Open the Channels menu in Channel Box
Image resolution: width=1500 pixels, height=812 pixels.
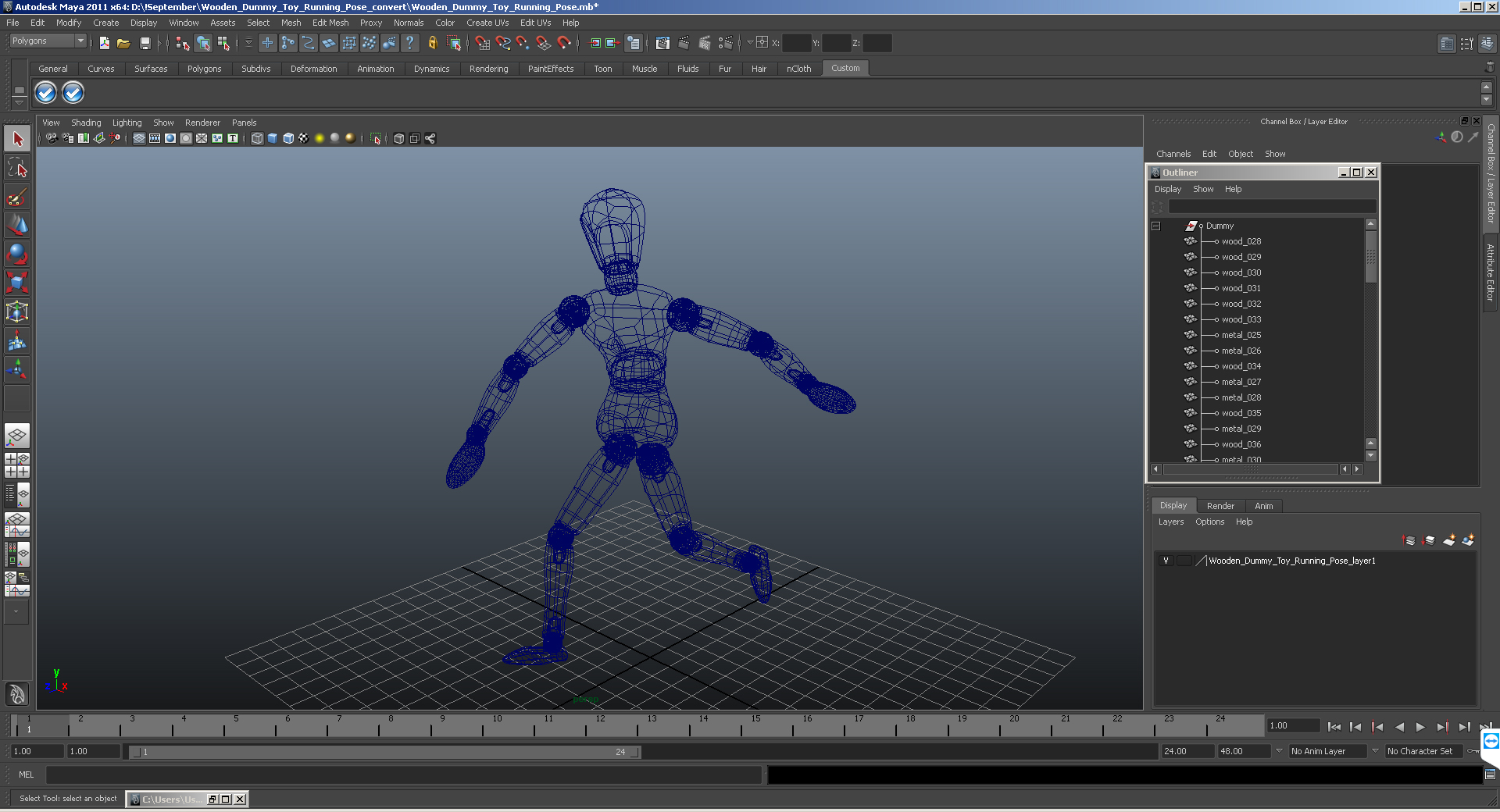coord(1173,154)
